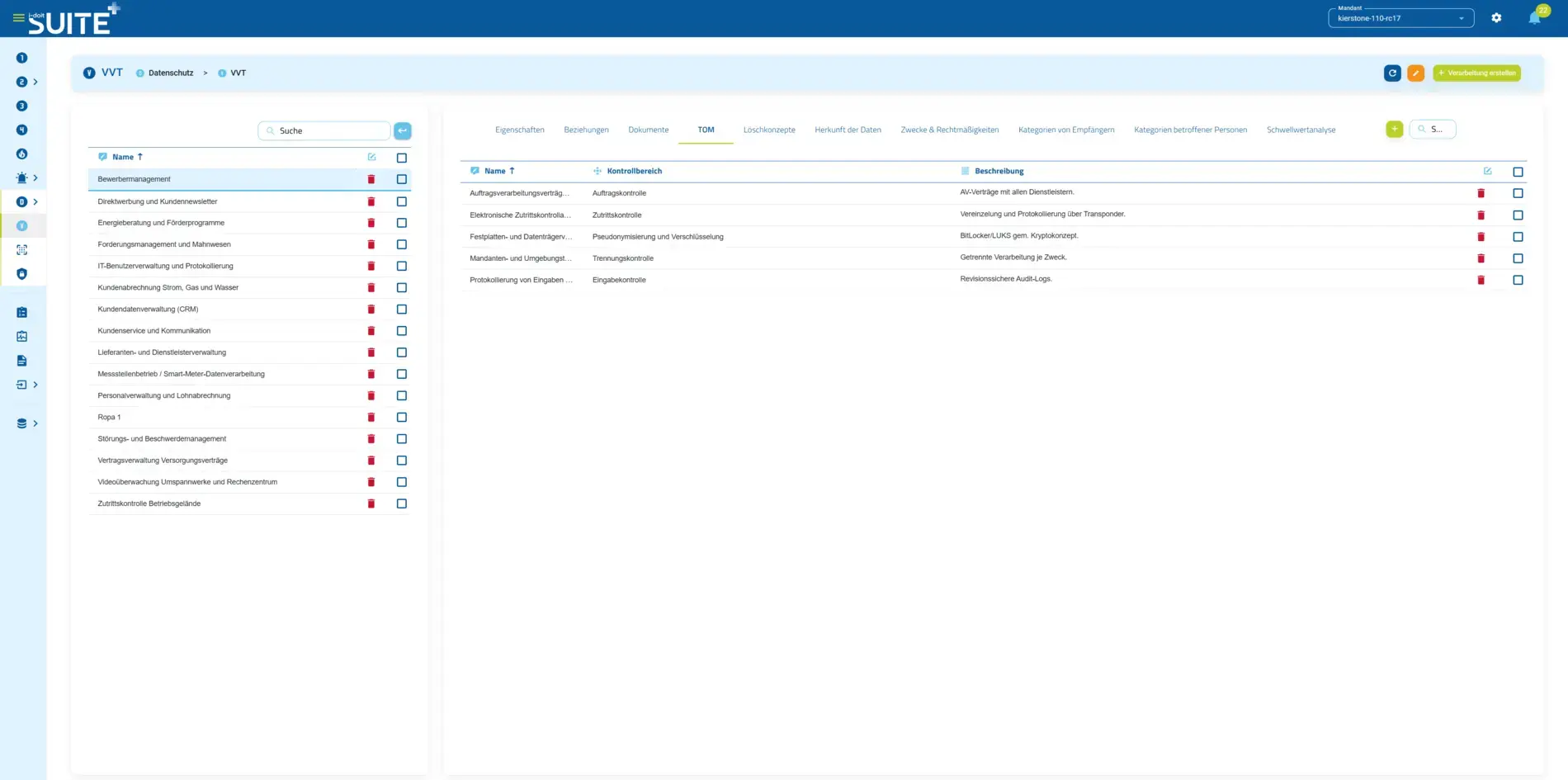
Task: Tick the checkbox for Direktwerbung und Kundennewsletter
Action: pos(402,201)
